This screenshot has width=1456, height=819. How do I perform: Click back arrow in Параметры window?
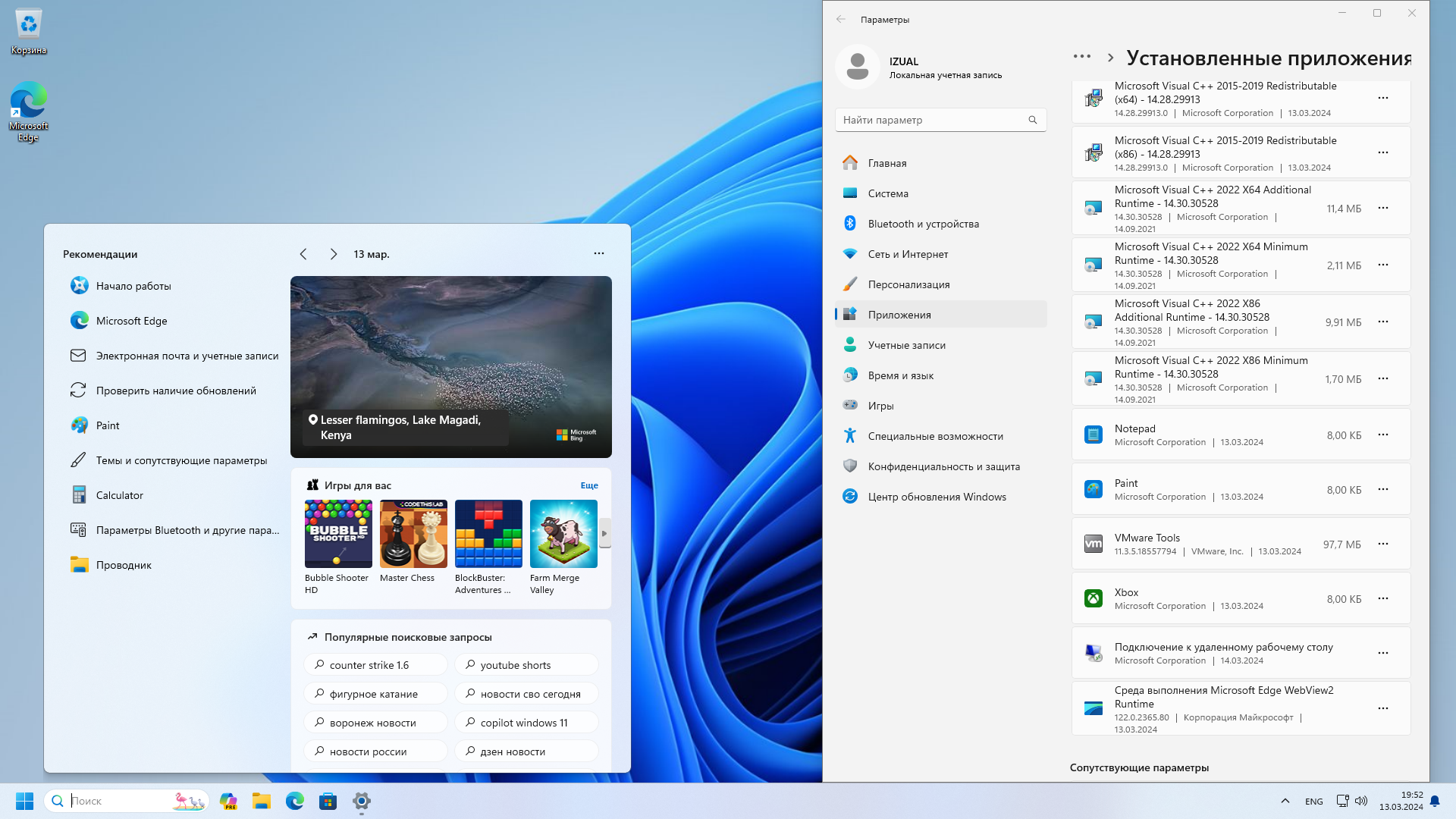click(x=841, y=20)
